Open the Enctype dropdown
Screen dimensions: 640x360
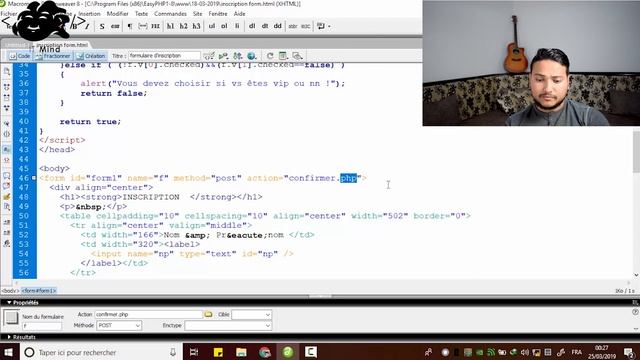[x=228, y=325]
